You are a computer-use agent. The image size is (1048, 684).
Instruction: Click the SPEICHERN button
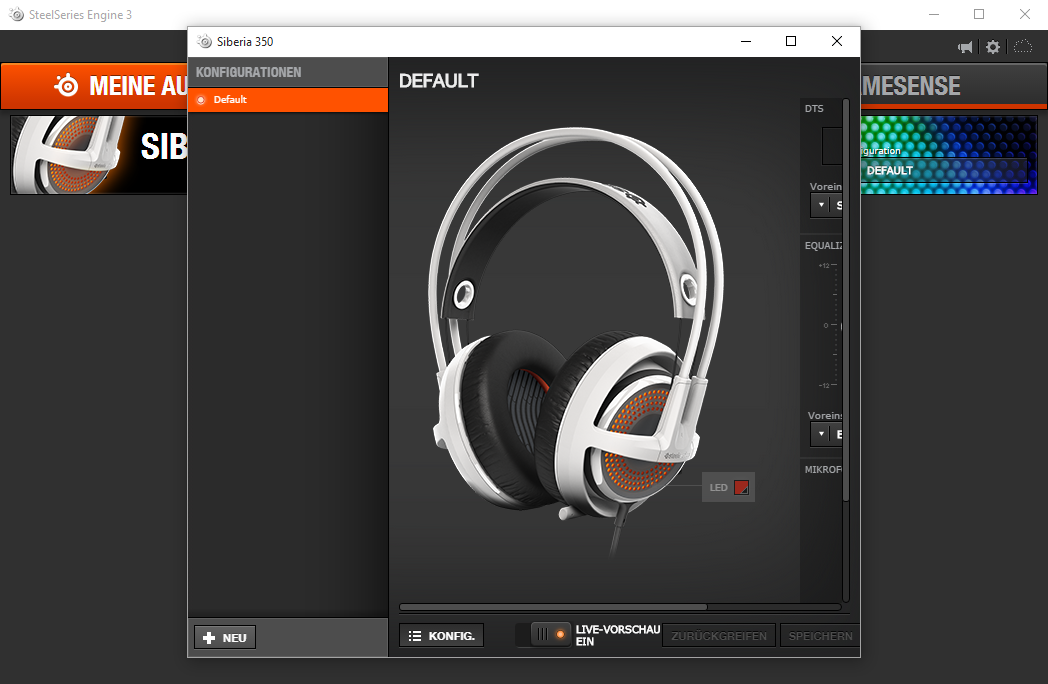point(819,636)
